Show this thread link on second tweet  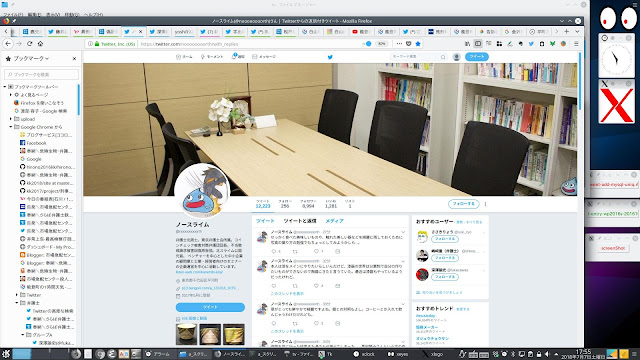(287, 293)
